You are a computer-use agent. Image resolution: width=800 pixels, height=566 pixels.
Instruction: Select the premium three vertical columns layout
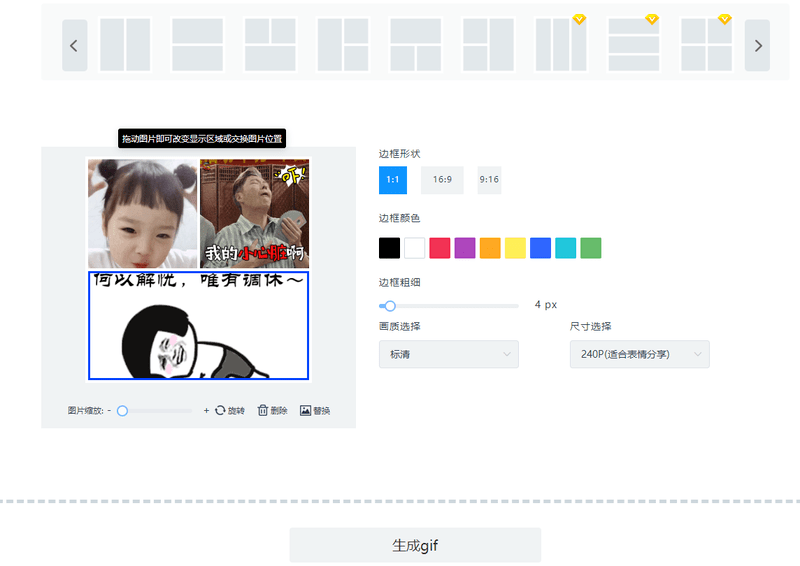(x=561, y=45)
